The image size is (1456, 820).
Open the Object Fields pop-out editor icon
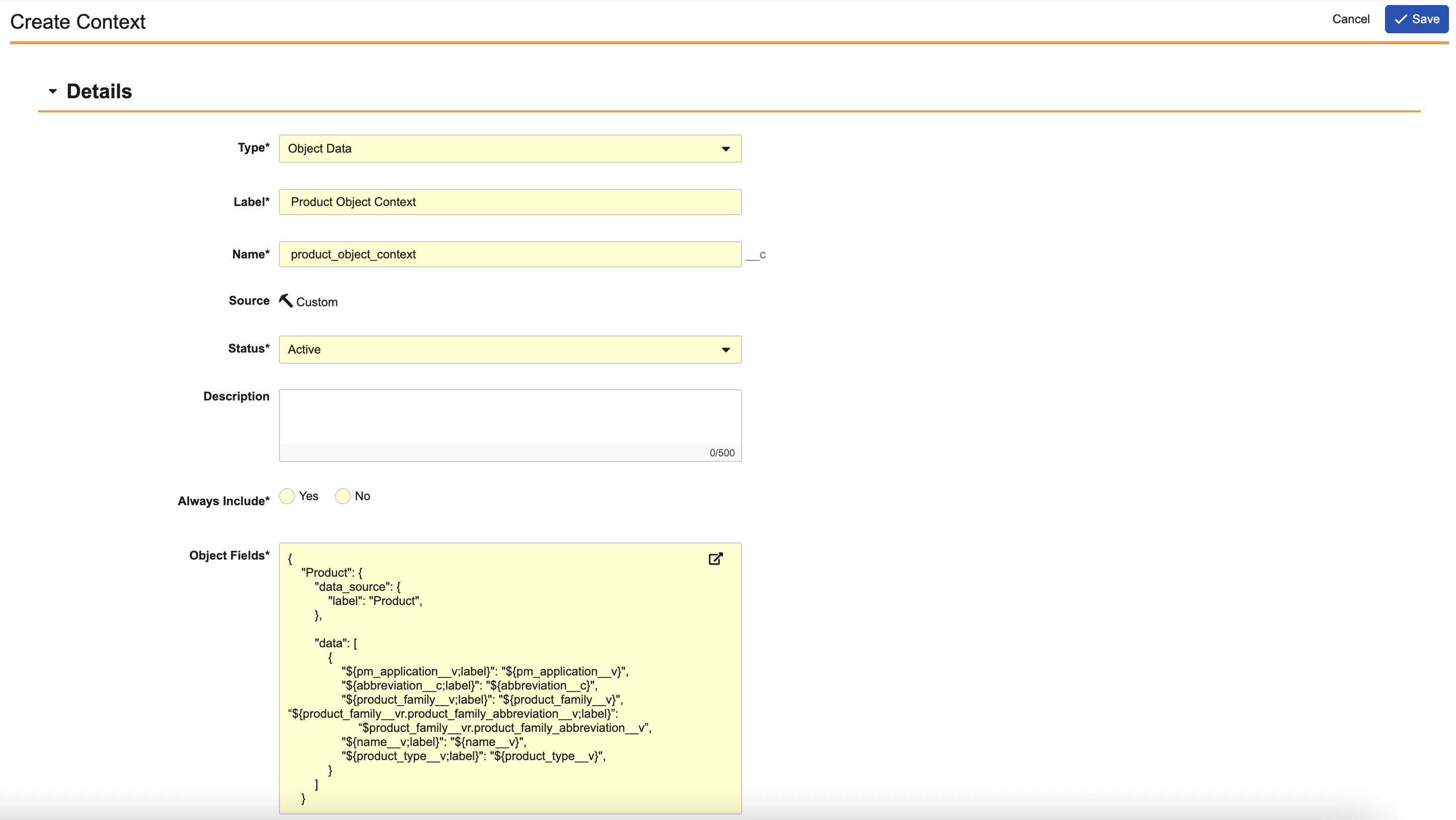[x=715, y=559]
